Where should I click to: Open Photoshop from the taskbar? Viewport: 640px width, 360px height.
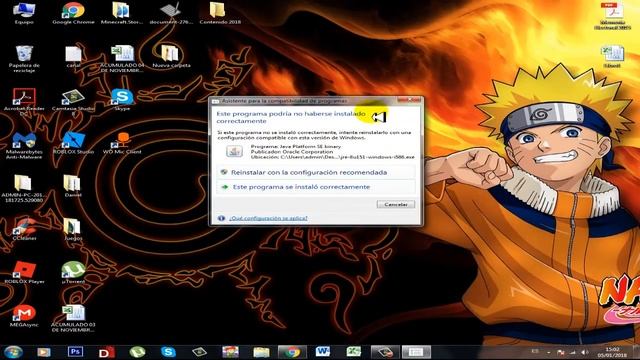pyautogui.click(x=75, y=352)
